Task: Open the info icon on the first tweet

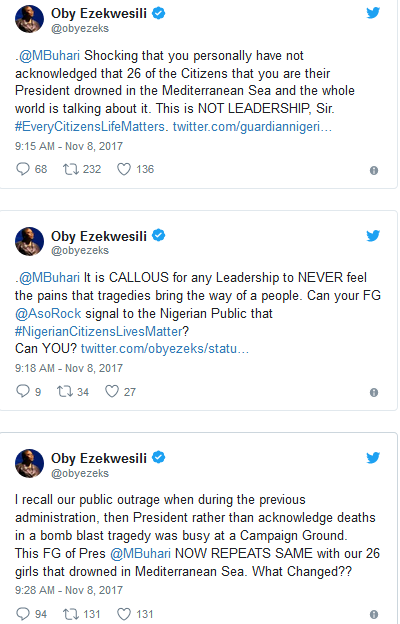Action: 374,170
